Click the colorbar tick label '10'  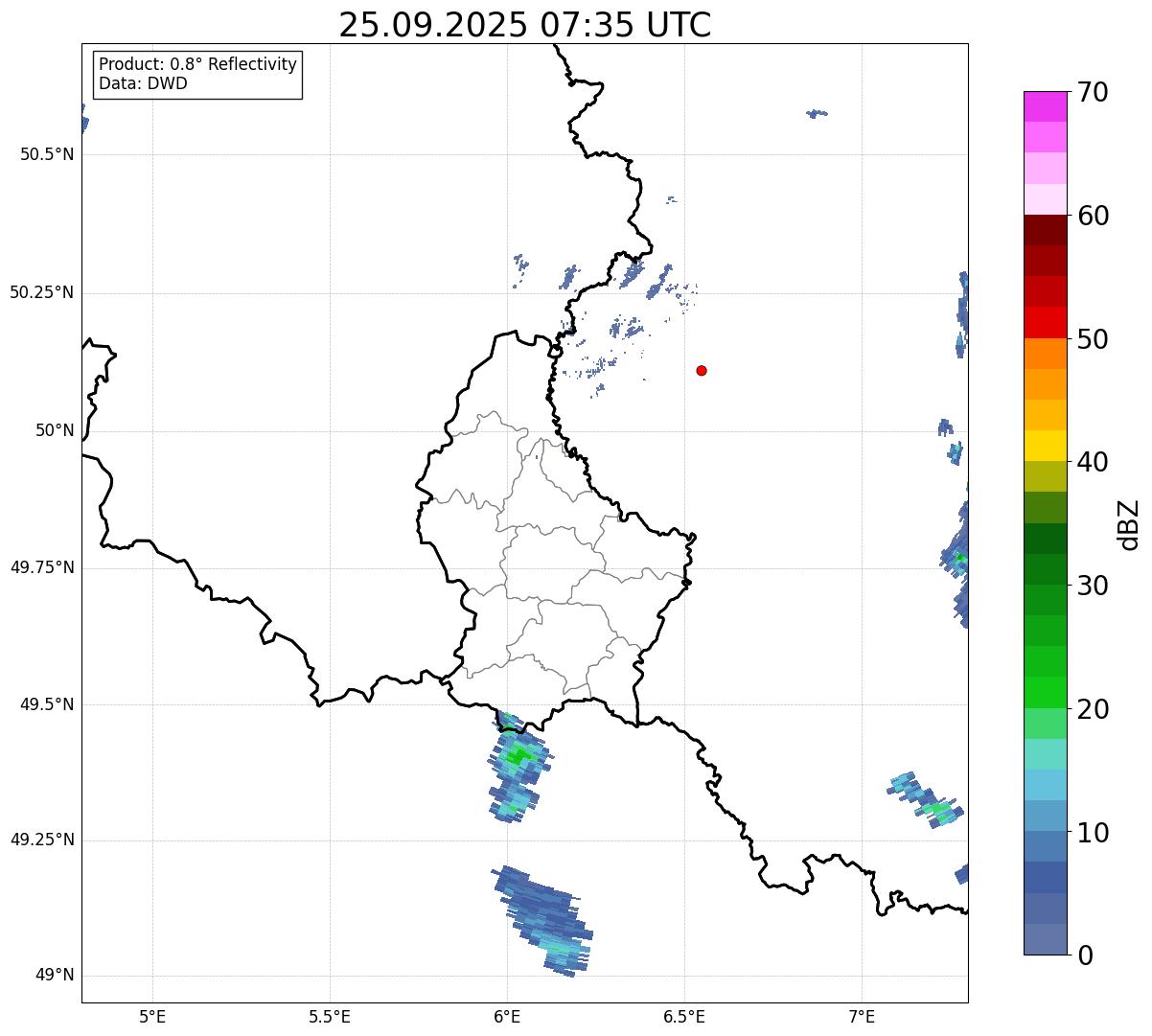pos(1093,833)
